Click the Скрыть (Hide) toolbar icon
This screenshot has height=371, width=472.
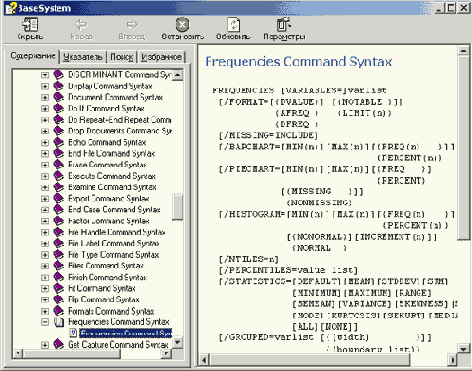(30, 25)
